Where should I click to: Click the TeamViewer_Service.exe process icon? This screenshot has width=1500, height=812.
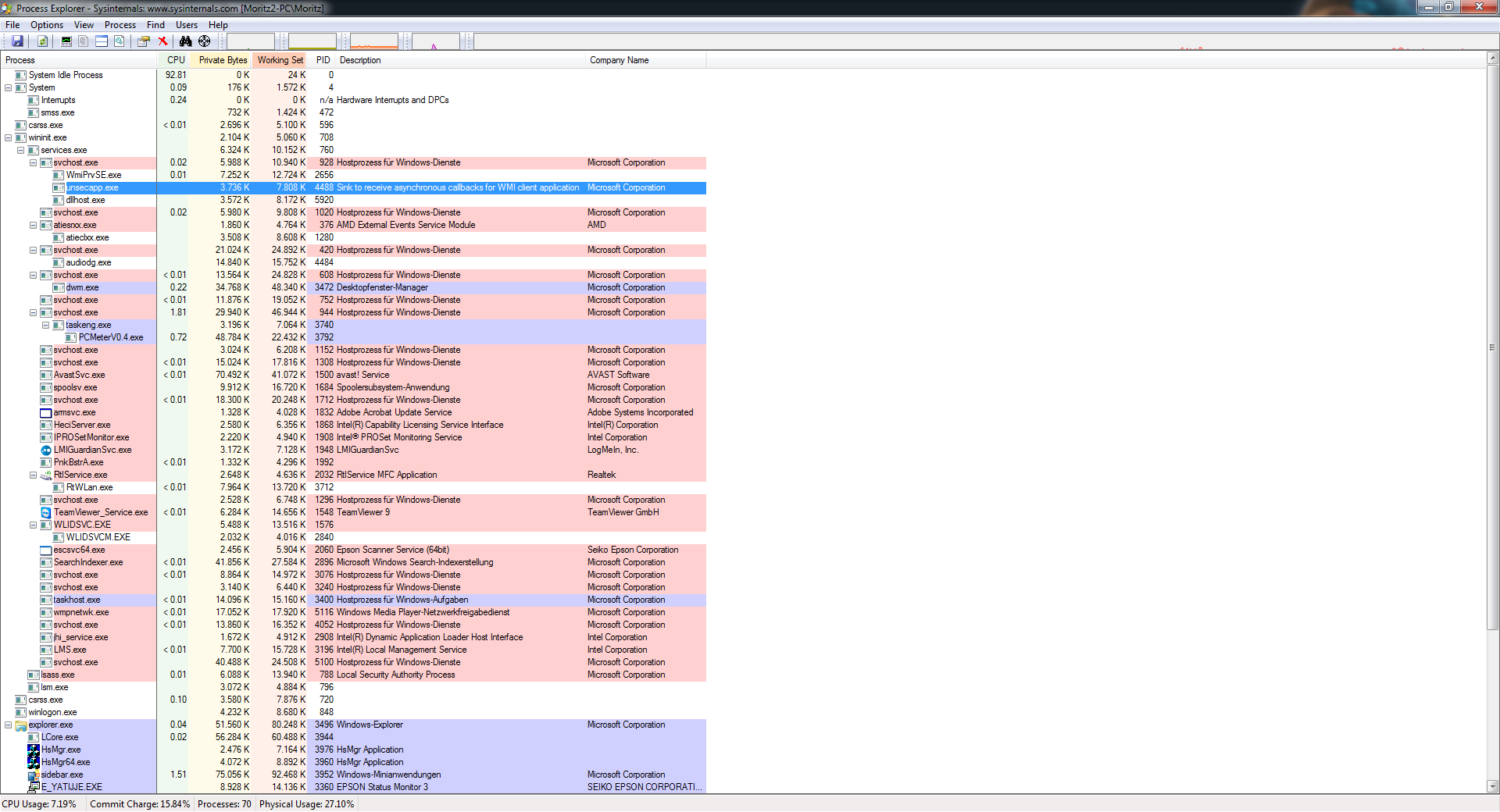pyautogui.click(x=46, y=512)
